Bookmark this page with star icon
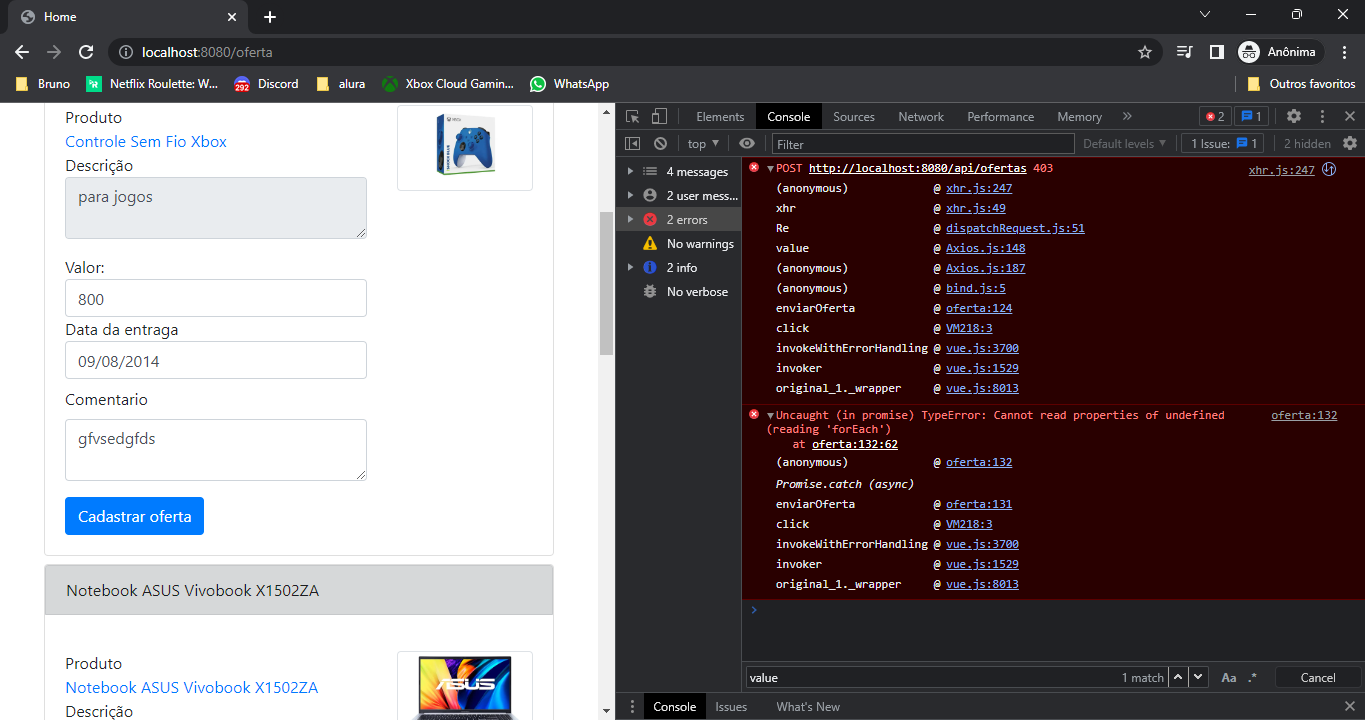1365x720 pixels. coord(1145,52)
